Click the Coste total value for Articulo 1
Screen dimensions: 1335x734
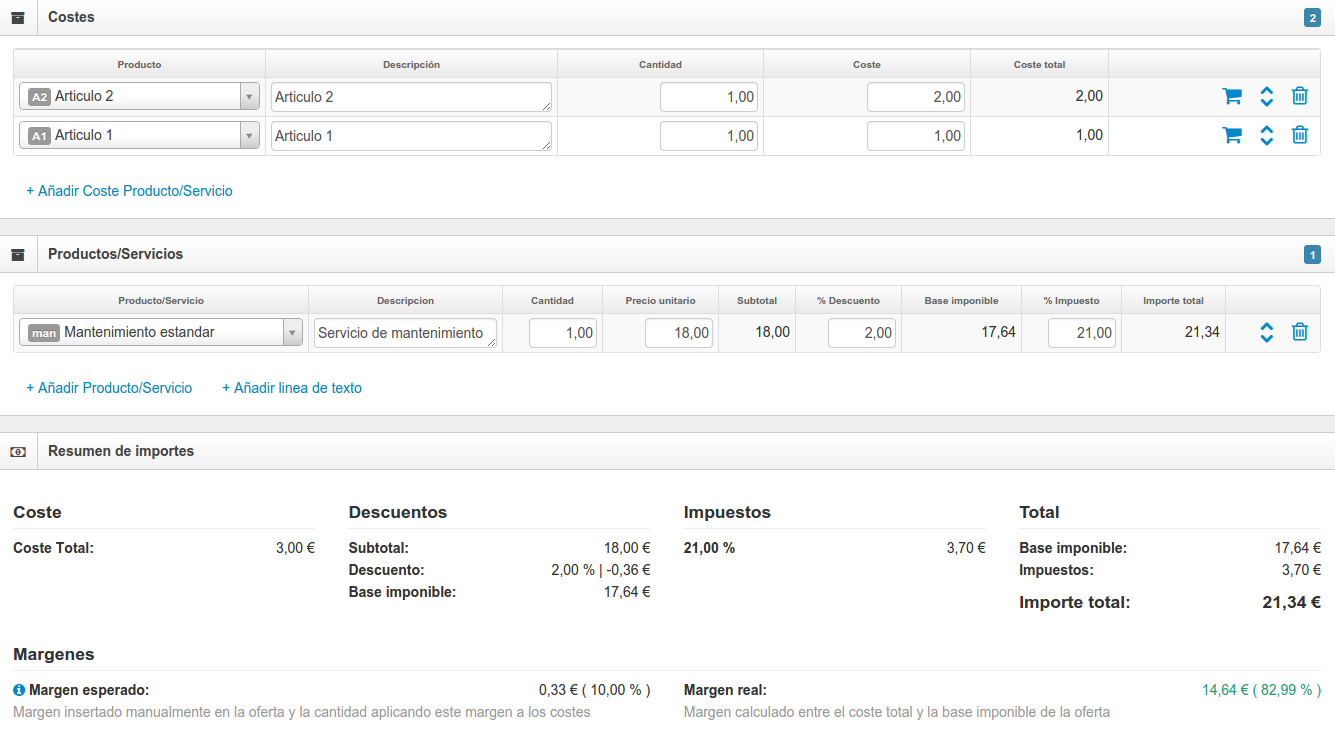pos(1089,135)
